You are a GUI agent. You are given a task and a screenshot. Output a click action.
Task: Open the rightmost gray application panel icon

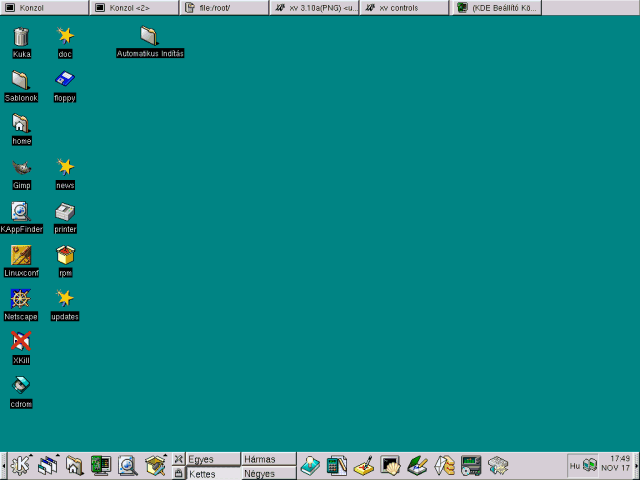498,465
